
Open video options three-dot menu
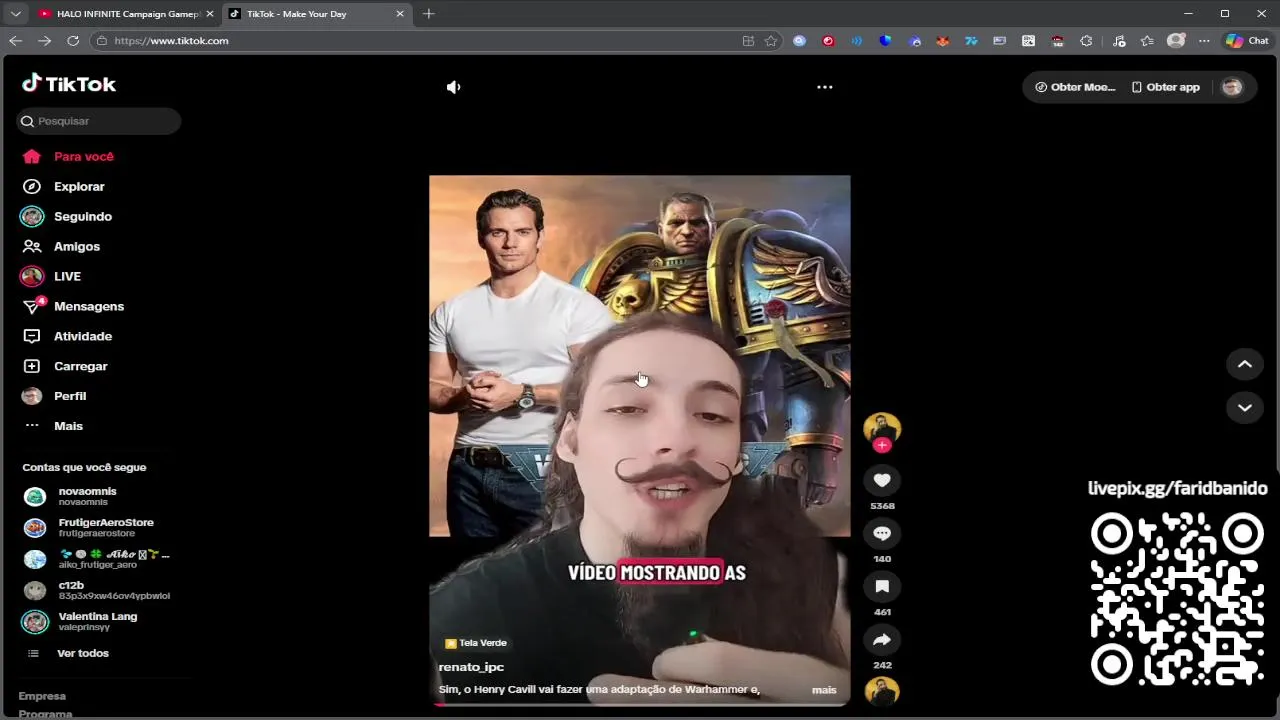pos(825,87)
